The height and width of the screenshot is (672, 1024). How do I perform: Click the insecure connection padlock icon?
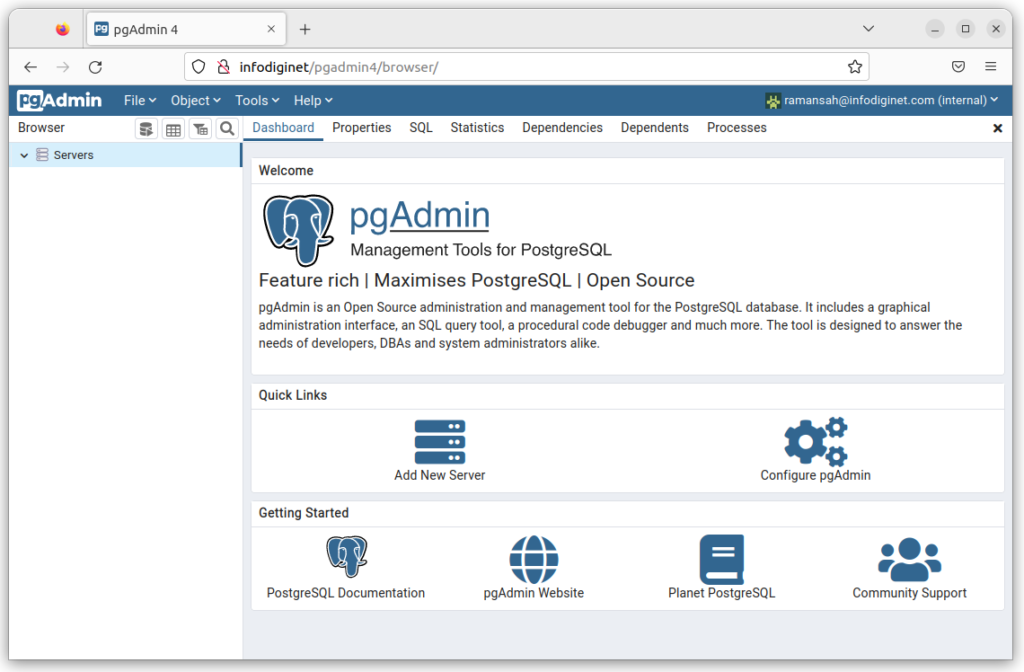(x=223, y=67)
